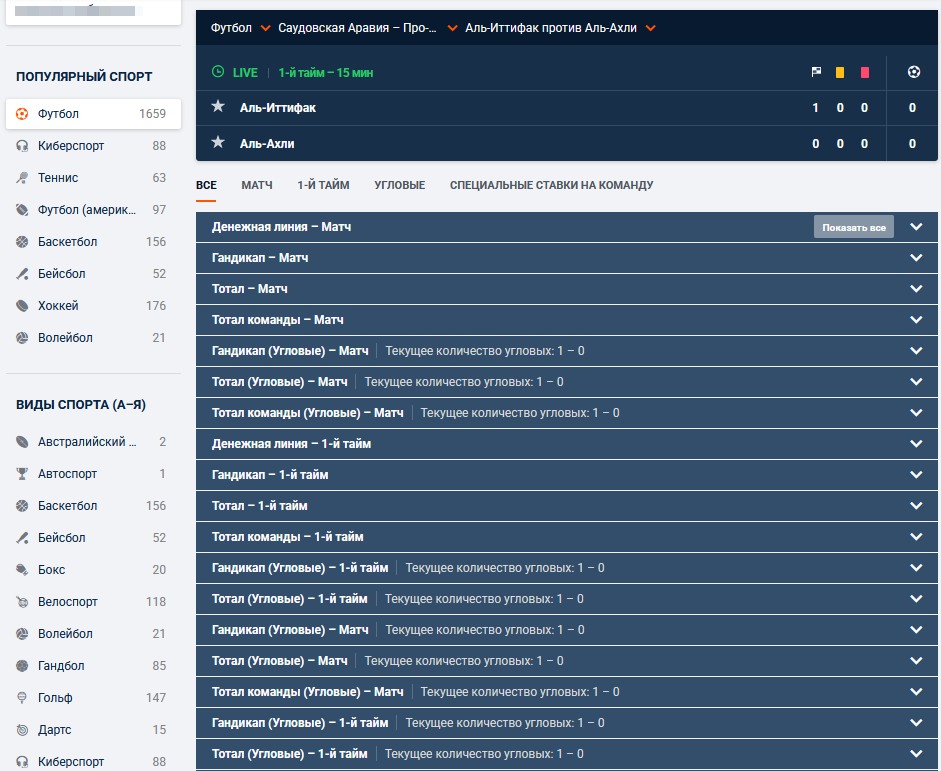Click the Теннис racket icon
941x771 pixels.
22,178
